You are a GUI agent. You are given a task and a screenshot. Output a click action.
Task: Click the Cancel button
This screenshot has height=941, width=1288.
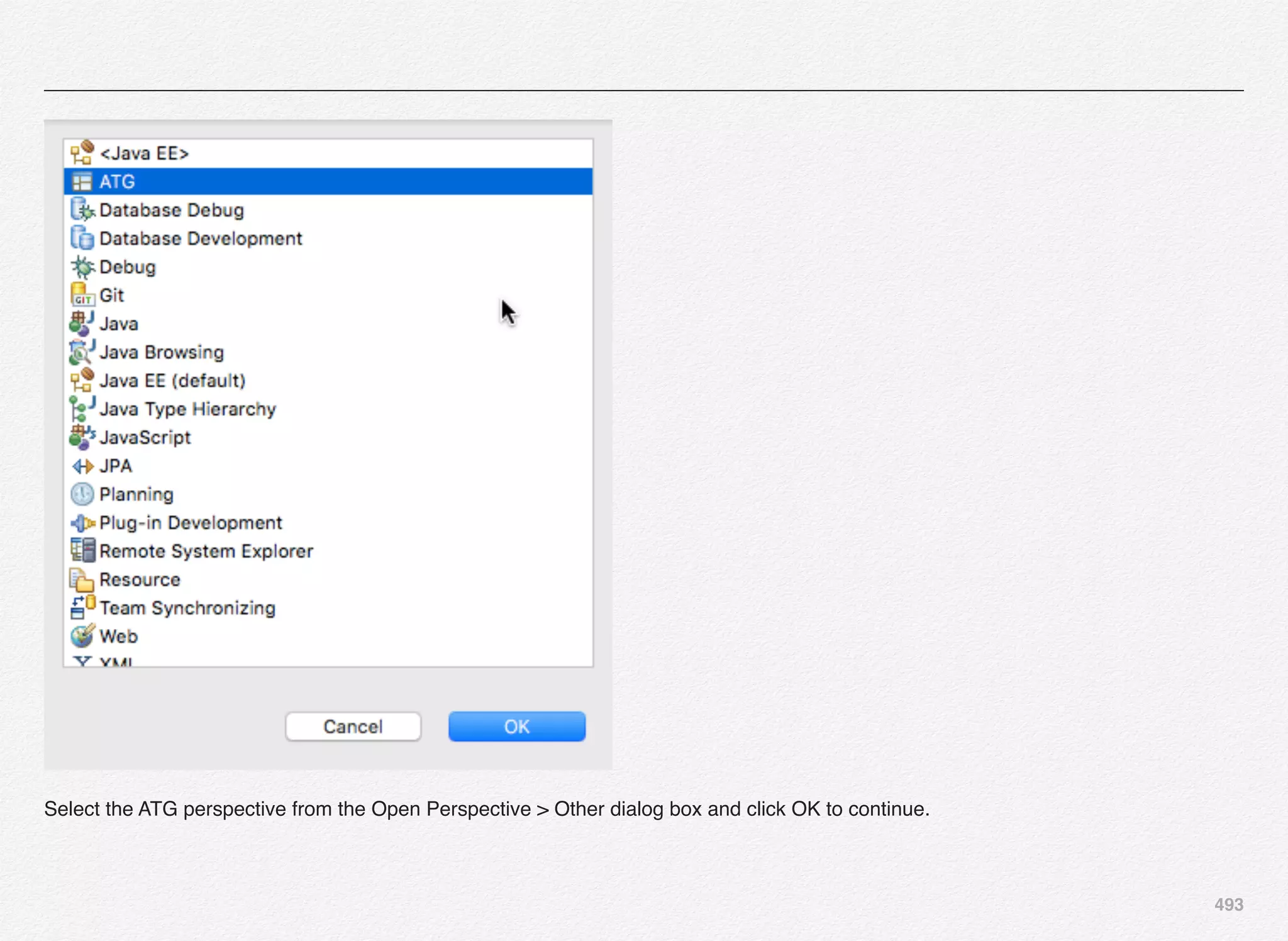coord(353,727)
